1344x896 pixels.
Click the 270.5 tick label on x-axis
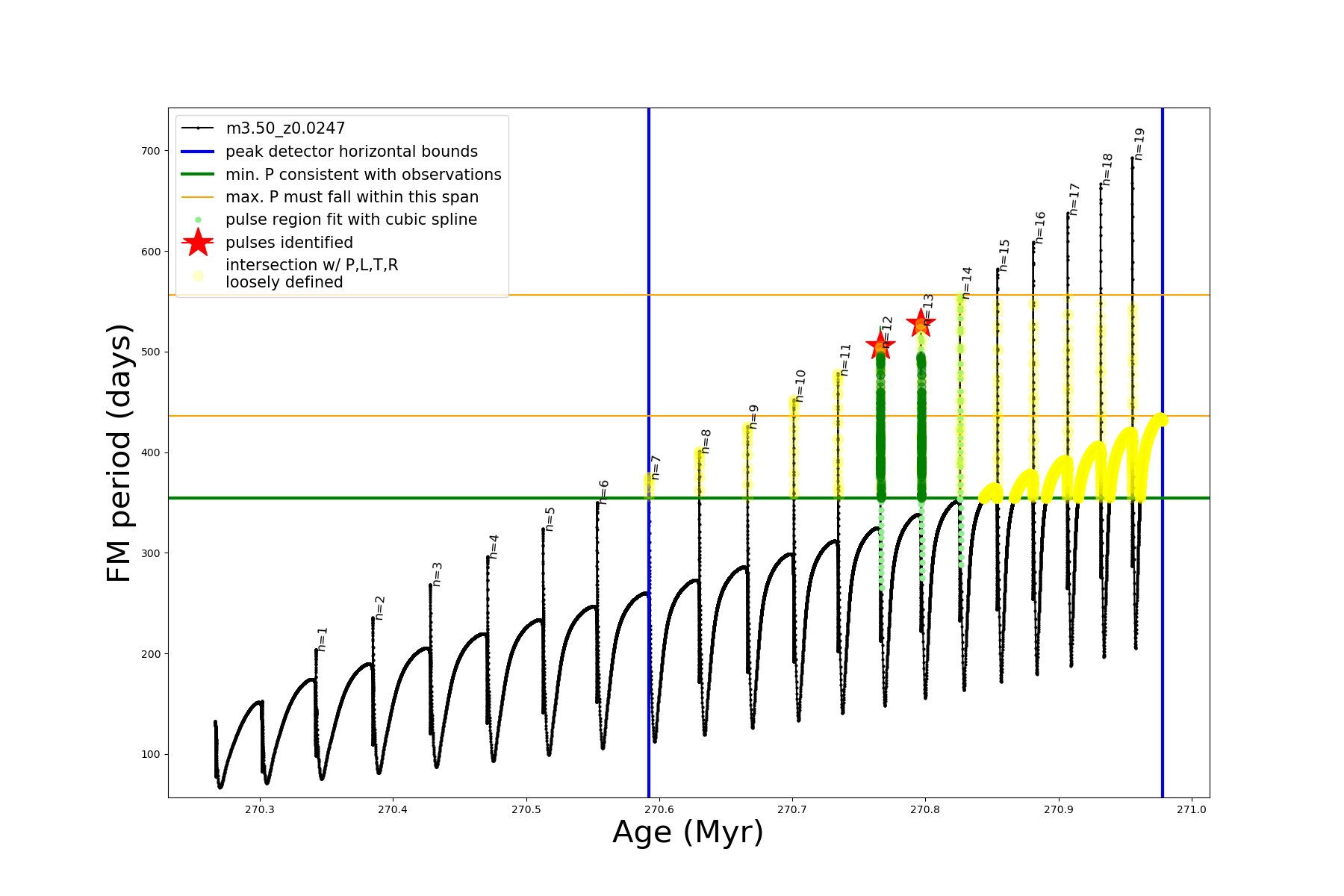tap(526, 810)
